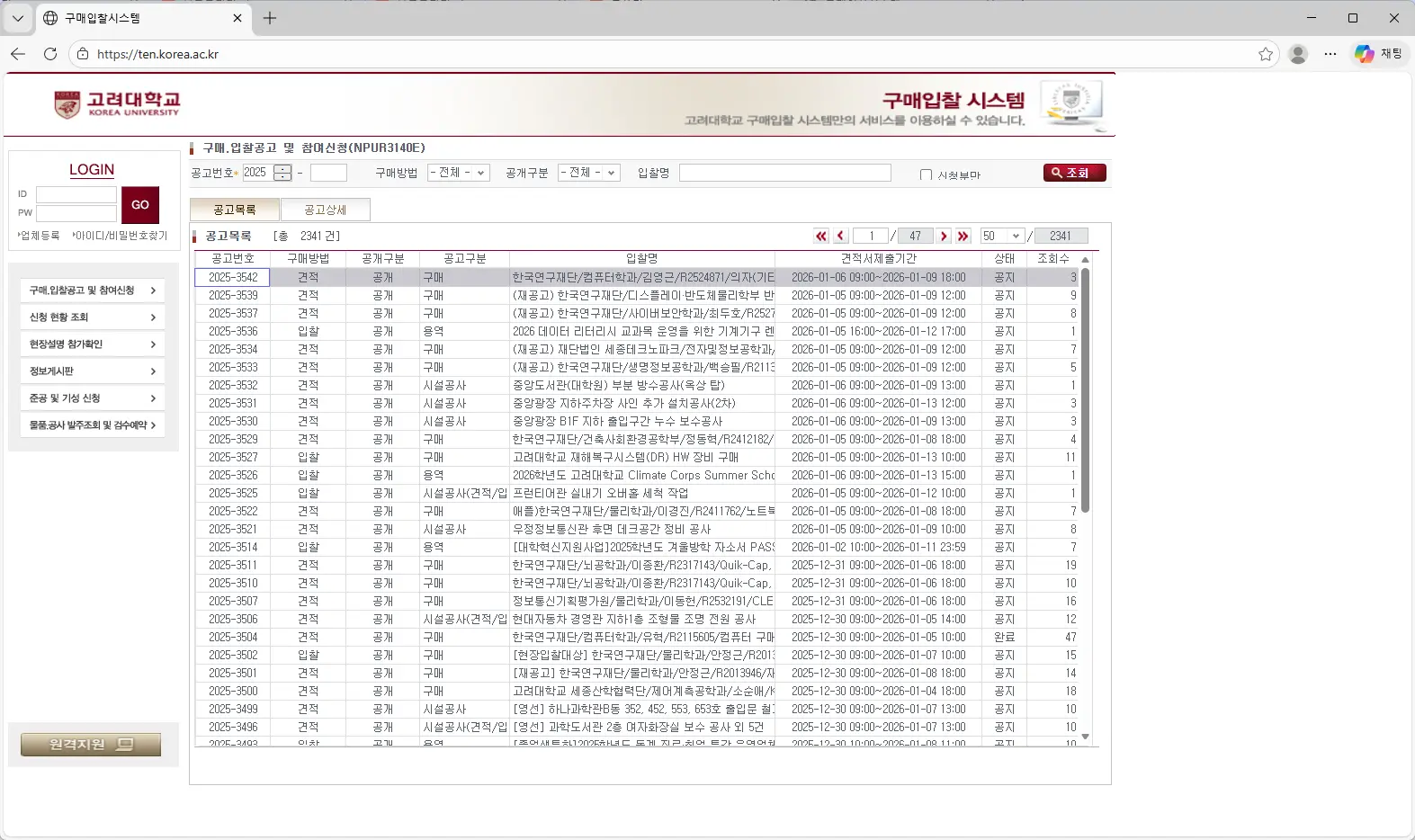
Task: Select notice row 2025-3536
Action: pyautogui.click(x=637, y=331)
